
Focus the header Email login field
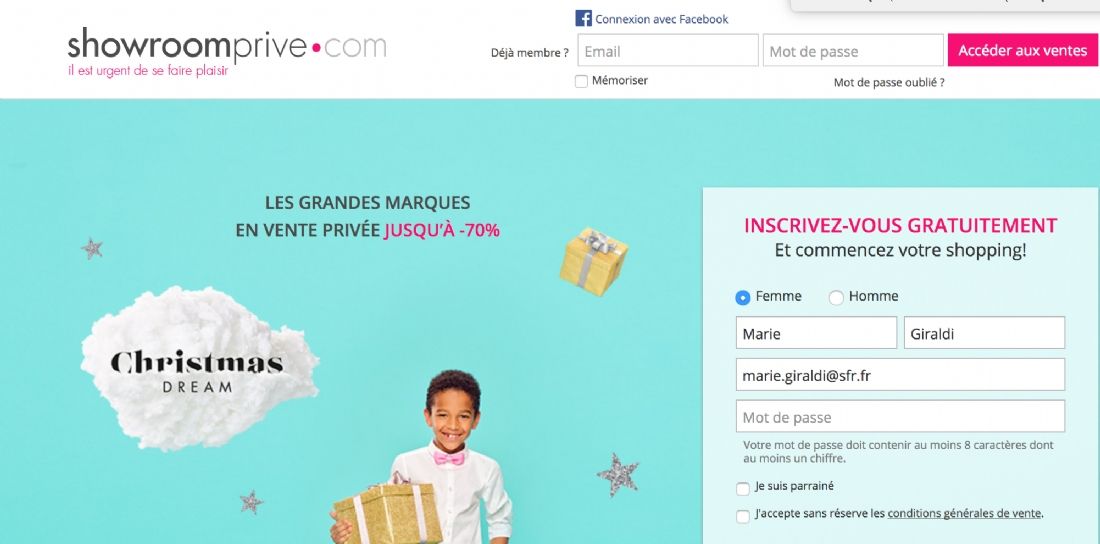668,50
